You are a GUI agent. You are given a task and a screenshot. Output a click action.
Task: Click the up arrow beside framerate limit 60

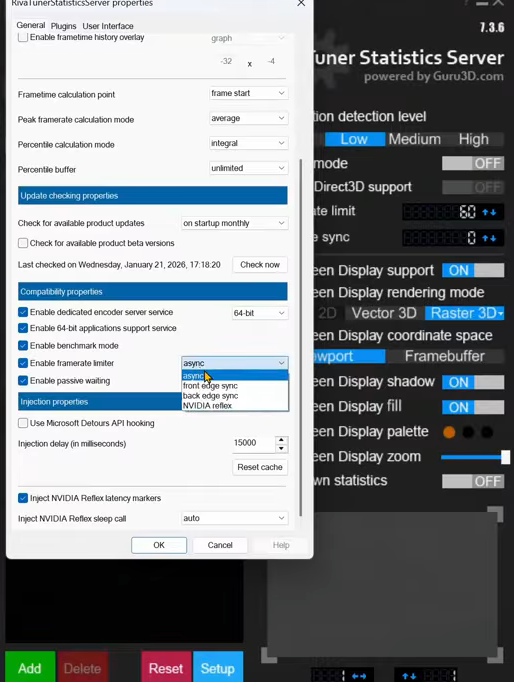(485, 212)
